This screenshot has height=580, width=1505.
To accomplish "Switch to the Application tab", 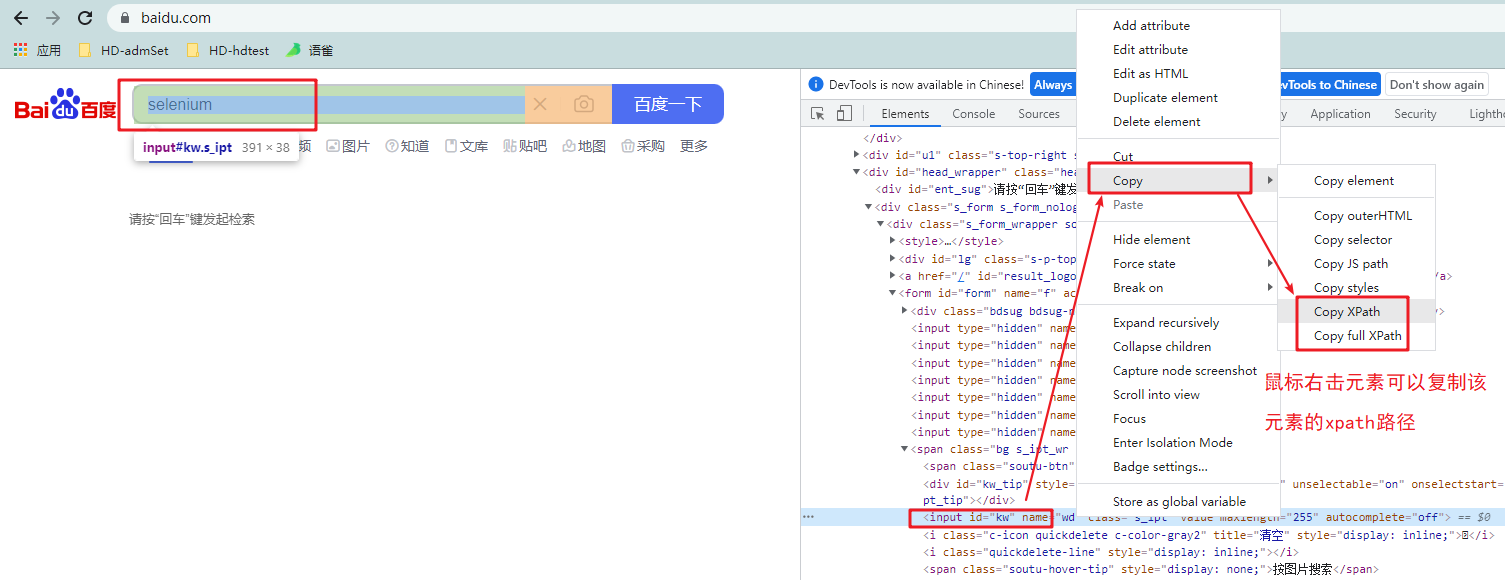I will (1340, 114).
